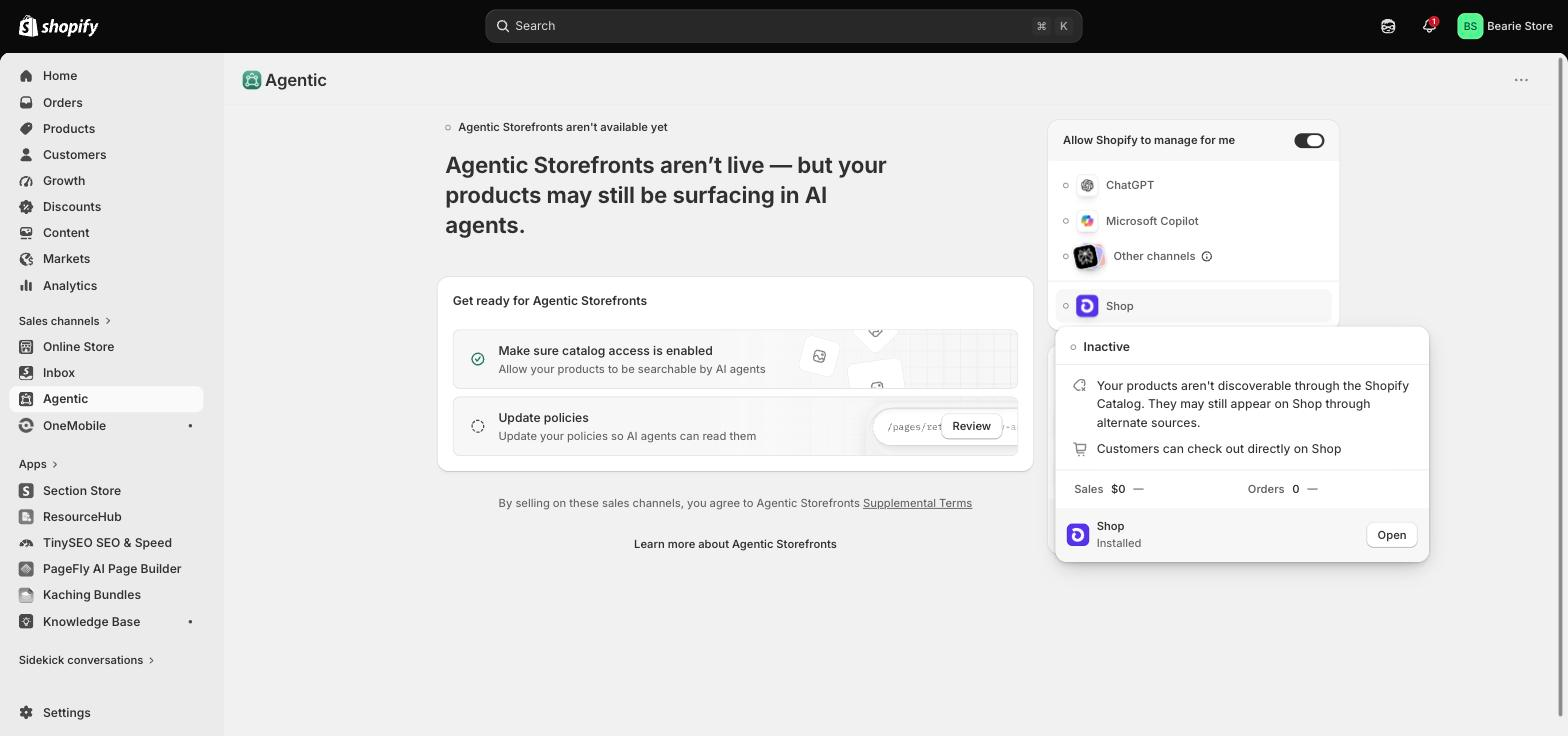The image size is (1568, 736).
Task: Click the Settings gear icon
Action: pos(26,712)
